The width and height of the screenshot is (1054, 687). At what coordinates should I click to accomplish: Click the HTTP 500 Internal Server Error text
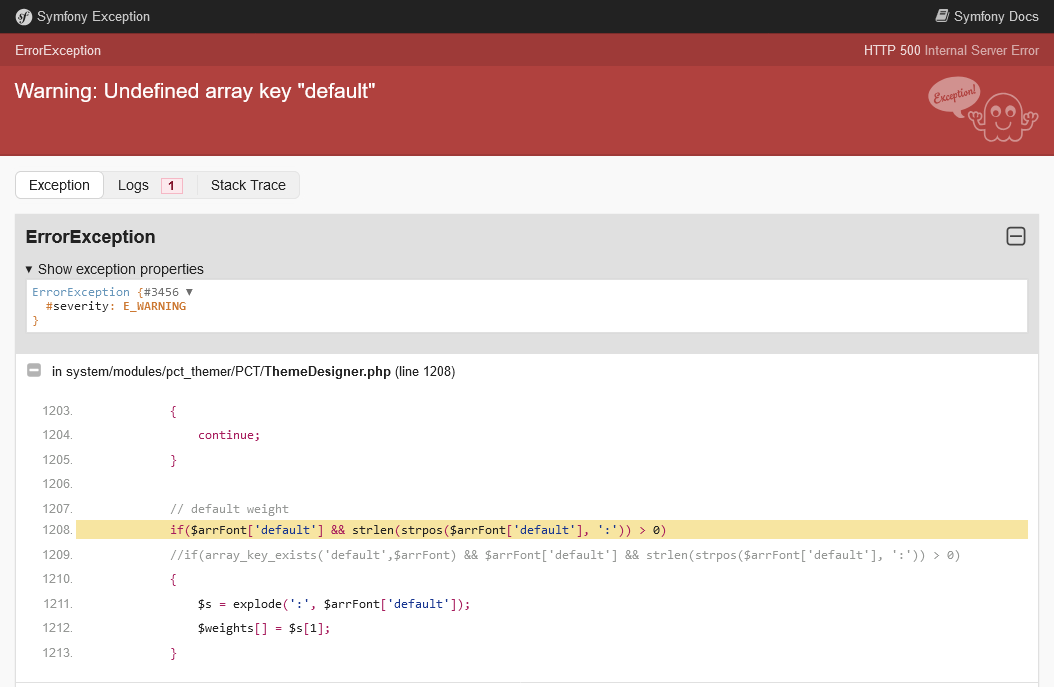tap(951, 50)
